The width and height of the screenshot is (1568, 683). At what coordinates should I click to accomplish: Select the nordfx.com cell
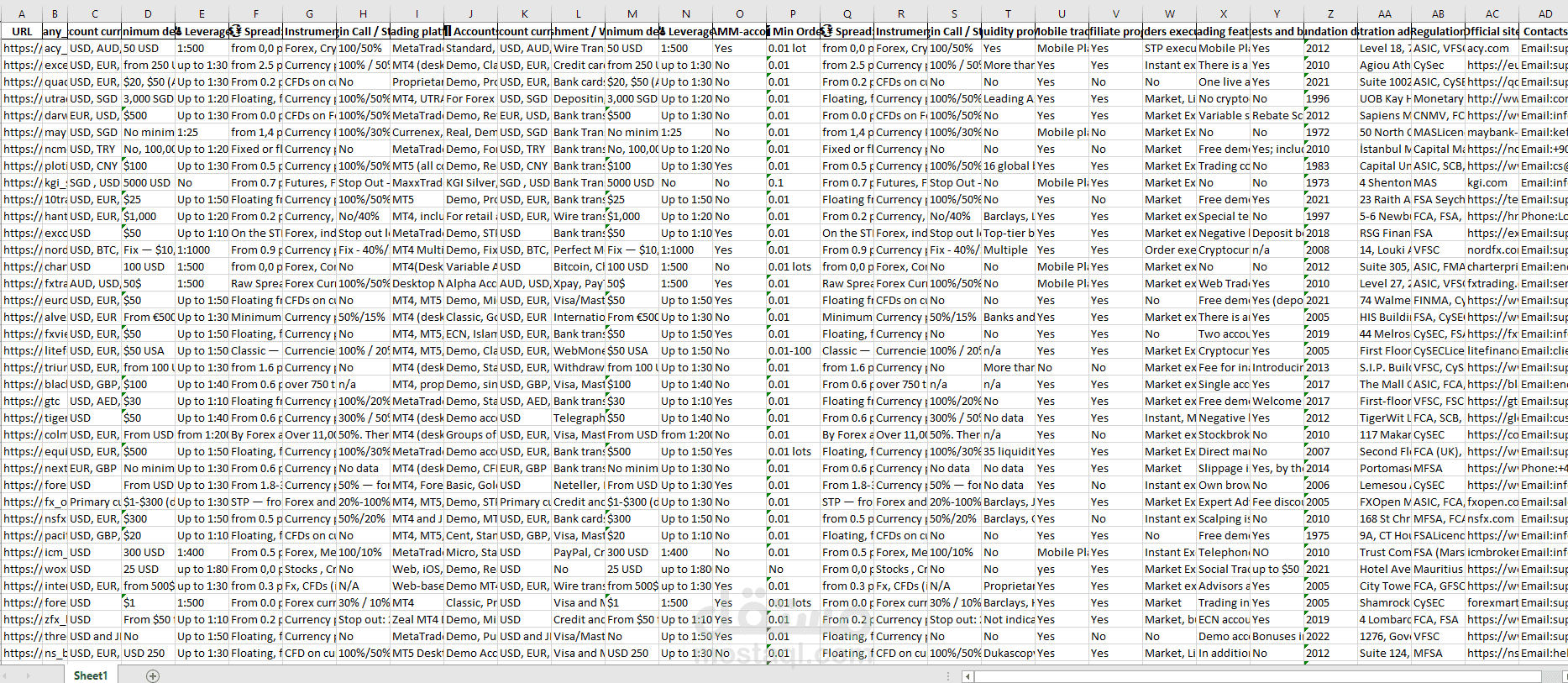pyautogui.click(x=1492, y=250)
